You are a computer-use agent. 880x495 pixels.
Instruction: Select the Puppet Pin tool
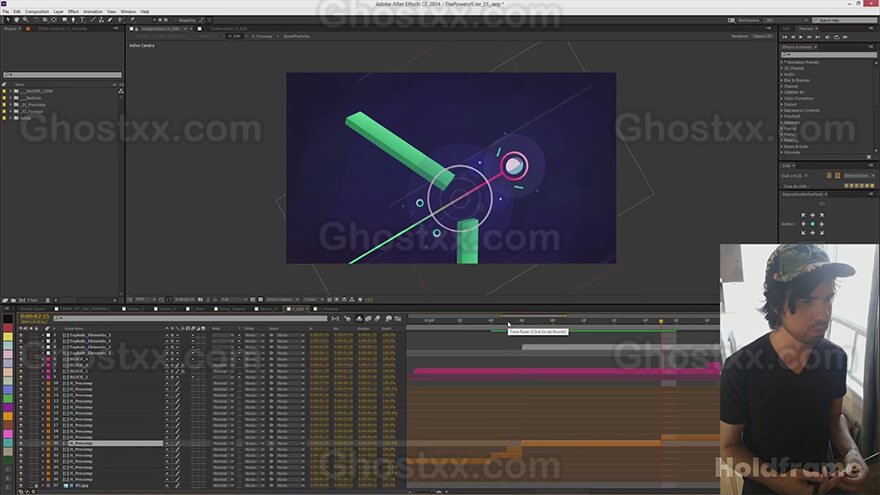coord(132,20)
